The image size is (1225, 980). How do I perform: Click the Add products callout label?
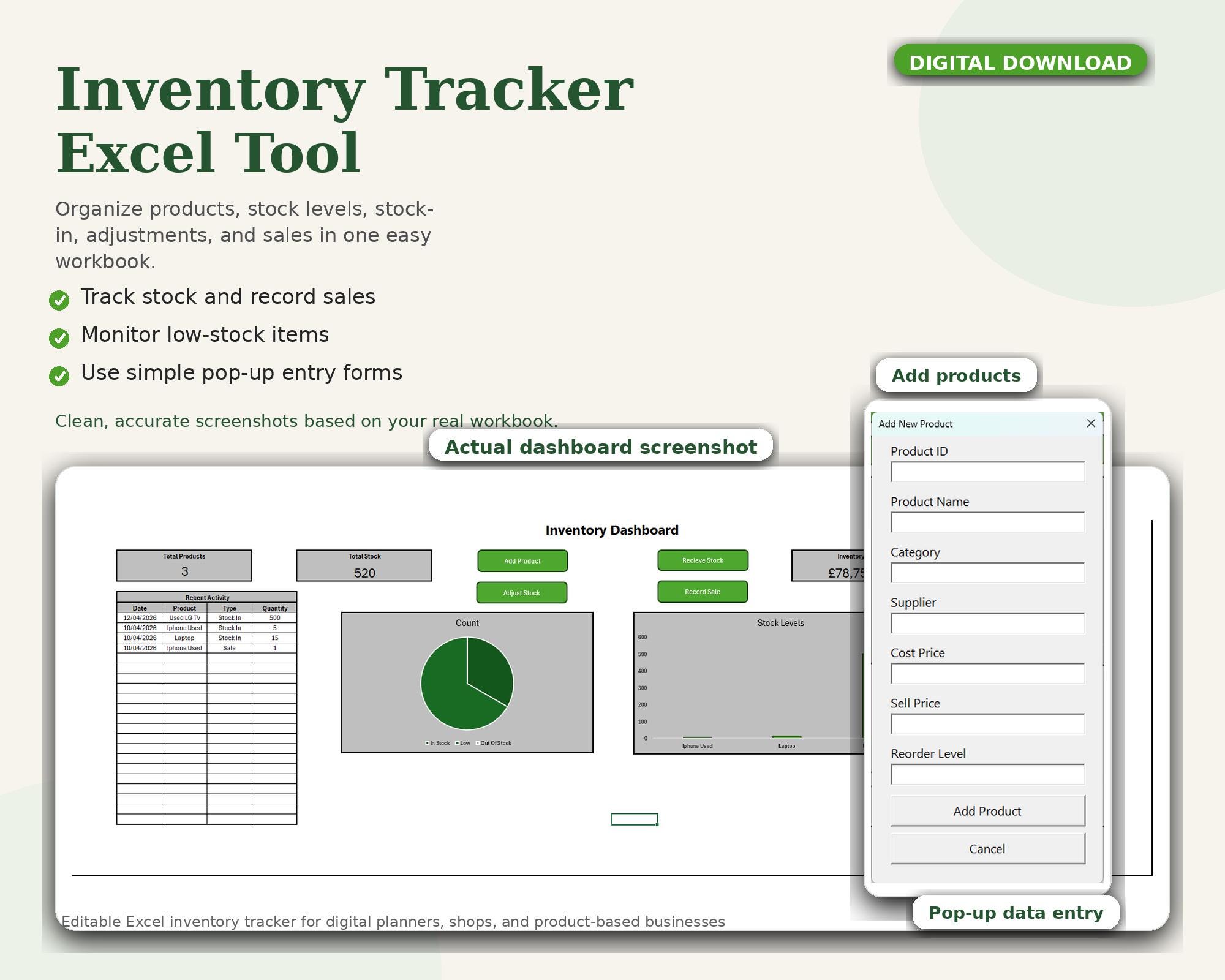956,375
